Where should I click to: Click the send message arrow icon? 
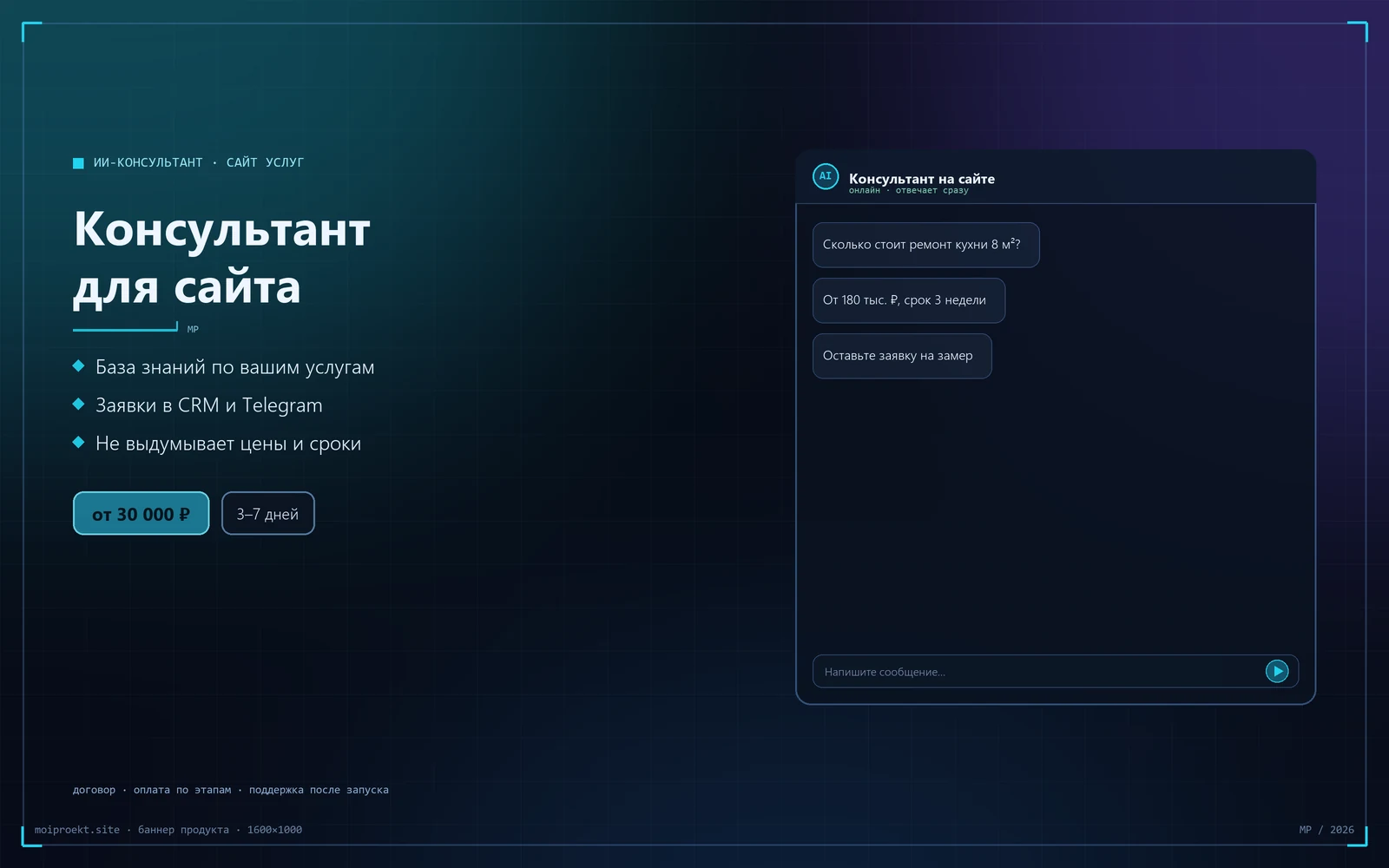pyautogui.click(x=1277, y=671)
